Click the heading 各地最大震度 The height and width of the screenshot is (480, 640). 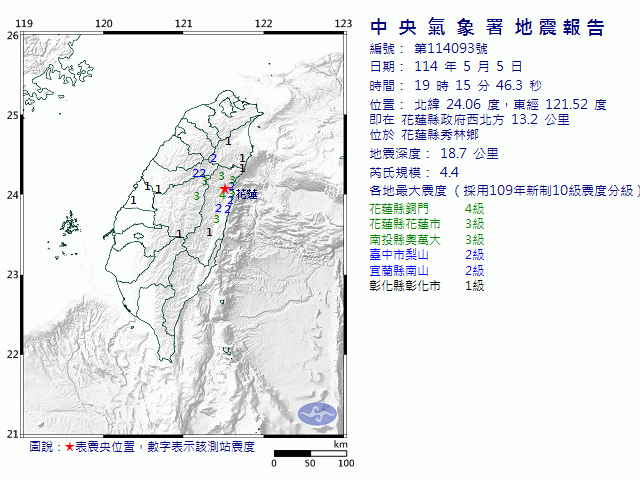pyautogui.click(x=408, y=191)
